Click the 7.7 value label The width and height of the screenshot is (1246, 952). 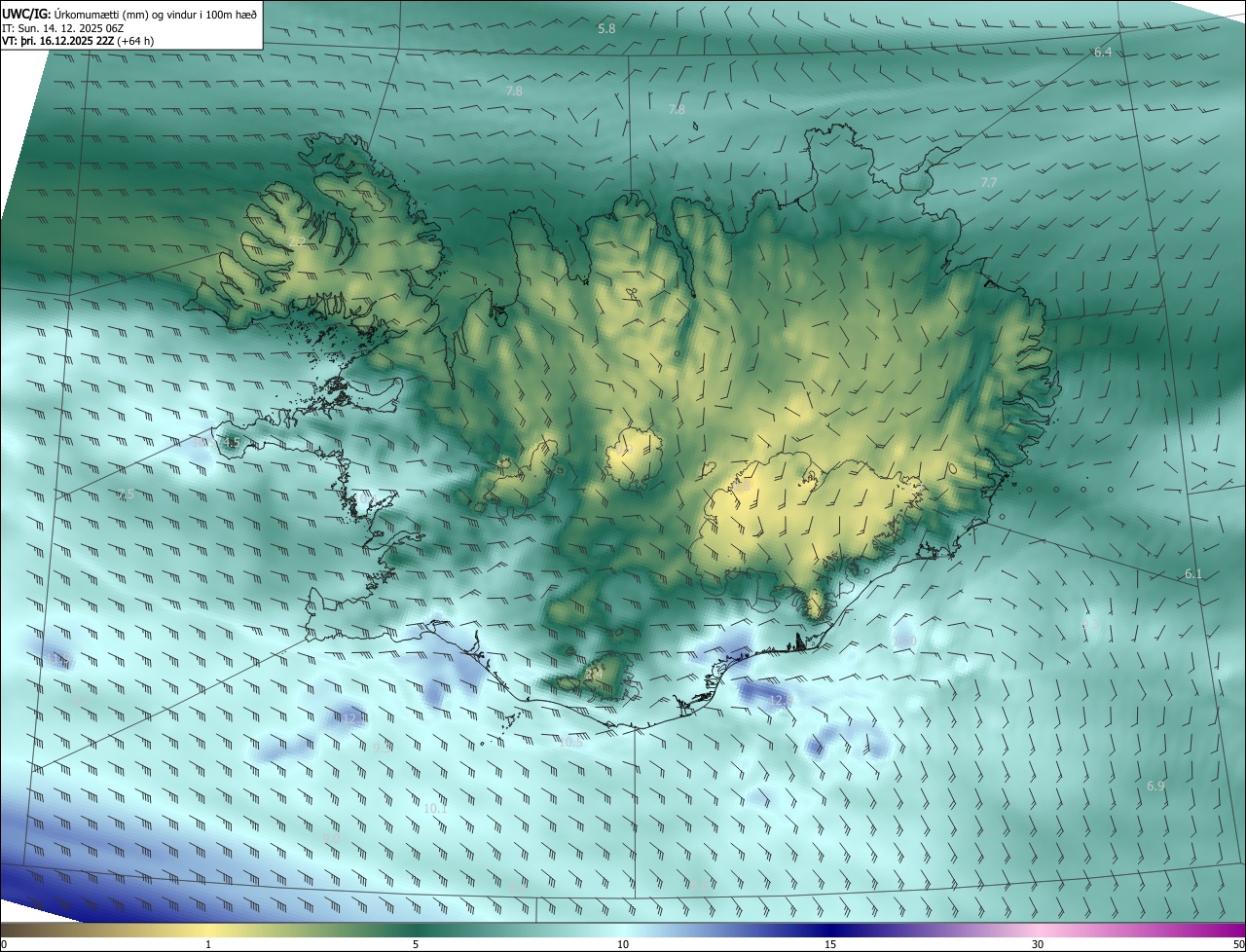tap(989, 183)
